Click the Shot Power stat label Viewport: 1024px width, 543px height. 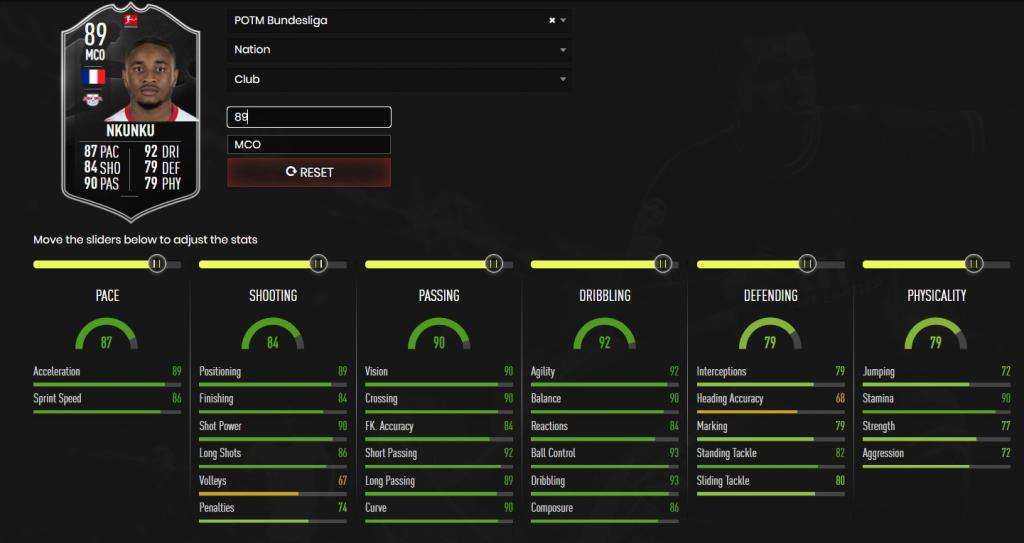click(x=220, y=426)
